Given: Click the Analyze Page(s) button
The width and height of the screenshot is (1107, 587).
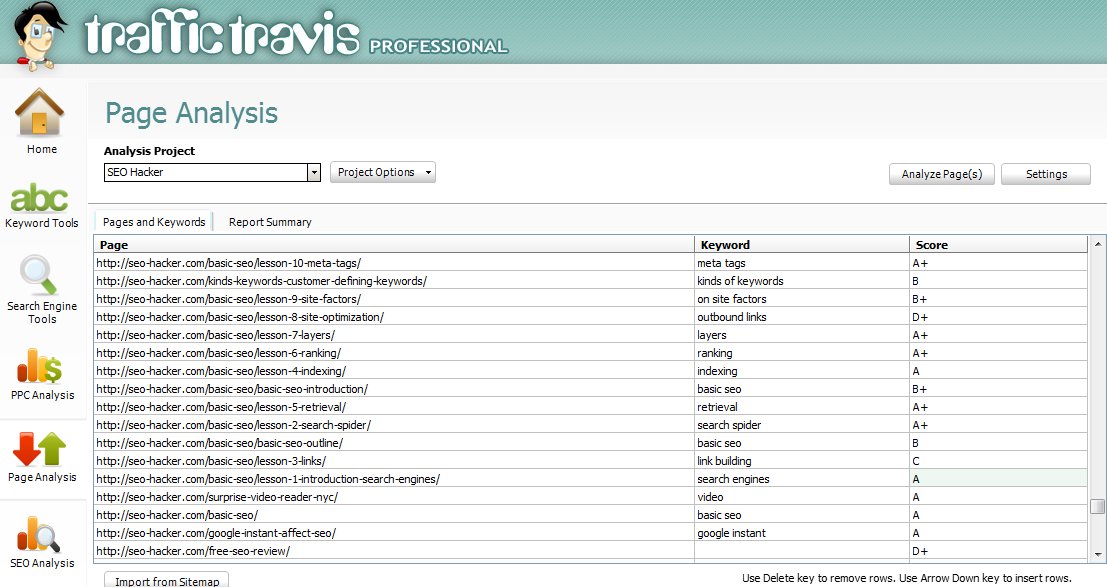Looking at the screenshot, I should 941,174.
